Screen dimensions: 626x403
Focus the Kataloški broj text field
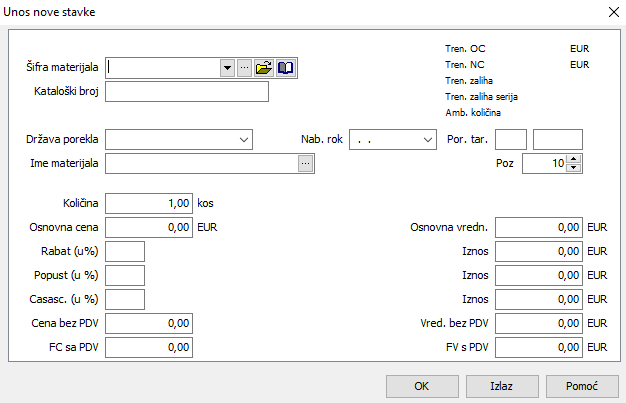pos(187,92)
